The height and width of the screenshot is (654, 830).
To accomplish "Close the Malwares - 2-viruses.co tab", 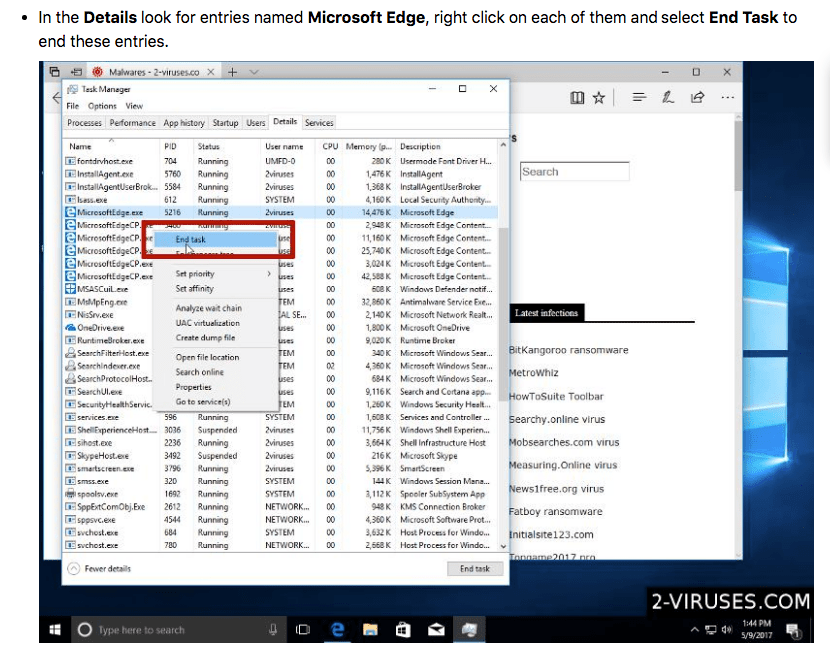I will point(211,71).
